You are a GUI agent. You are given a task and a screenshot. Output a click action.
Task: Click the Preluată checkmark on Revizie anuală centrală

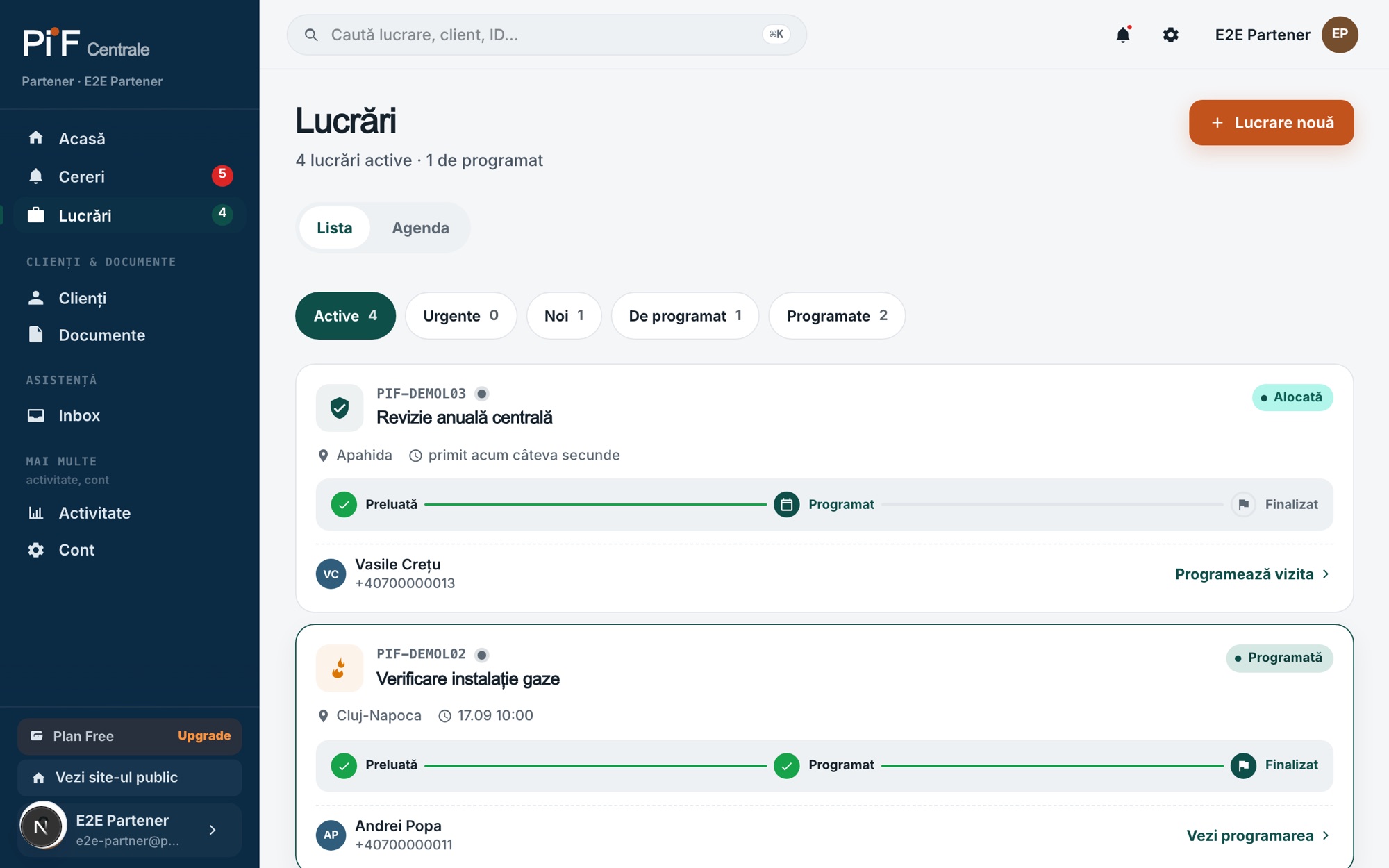pos(344,504)
